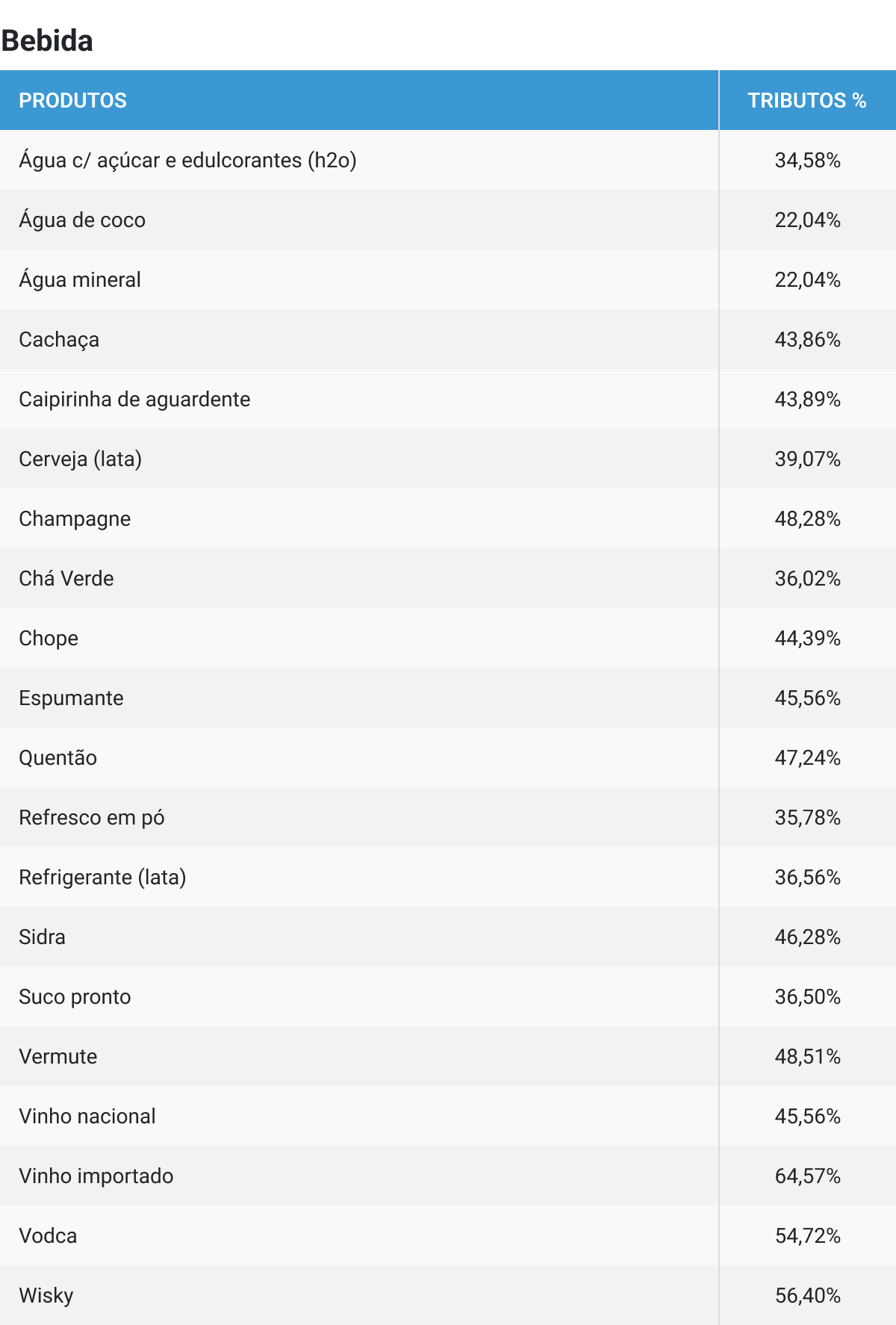
Task: Click Refrigerante (lata) product name
Action: (102, 878)
